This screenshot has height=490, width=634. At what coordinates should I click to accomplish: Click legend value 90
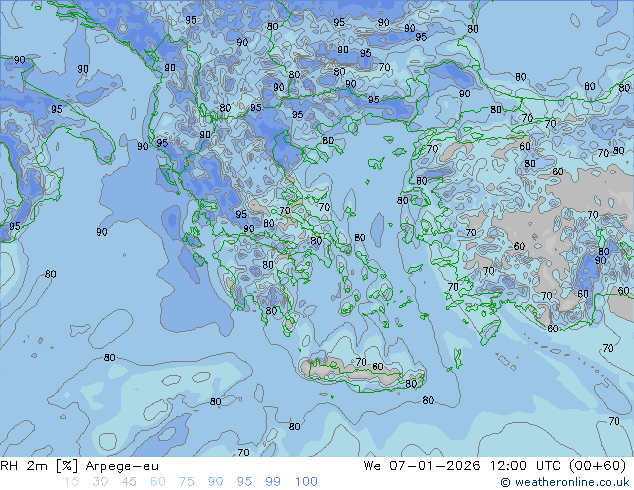(x=215, y=482)
